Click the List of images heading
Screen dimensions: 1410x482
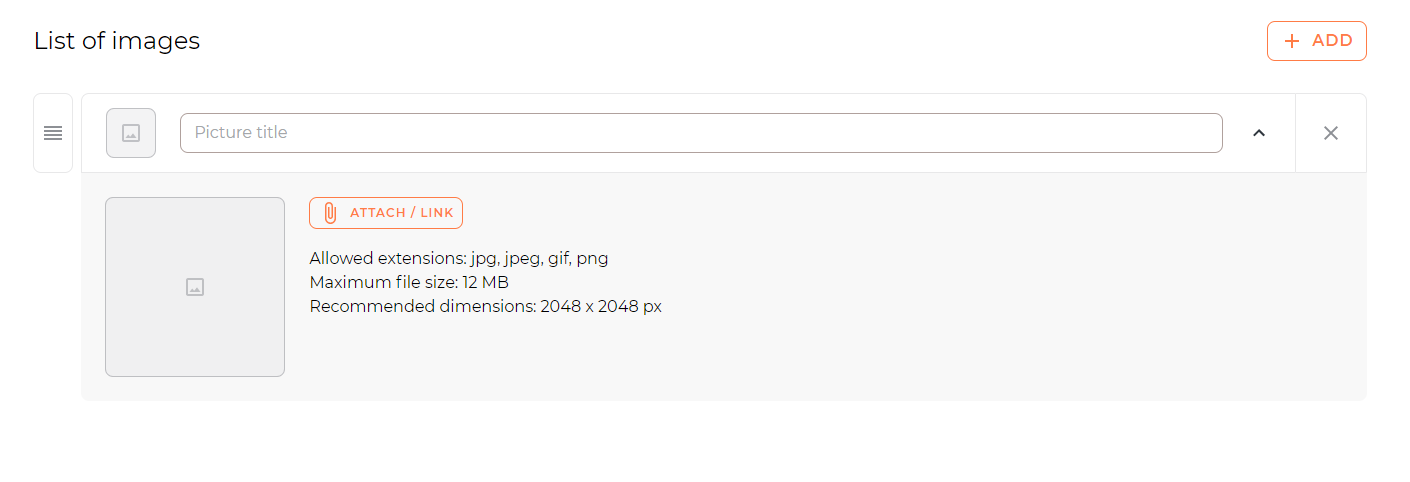click(x=117, y=41)
